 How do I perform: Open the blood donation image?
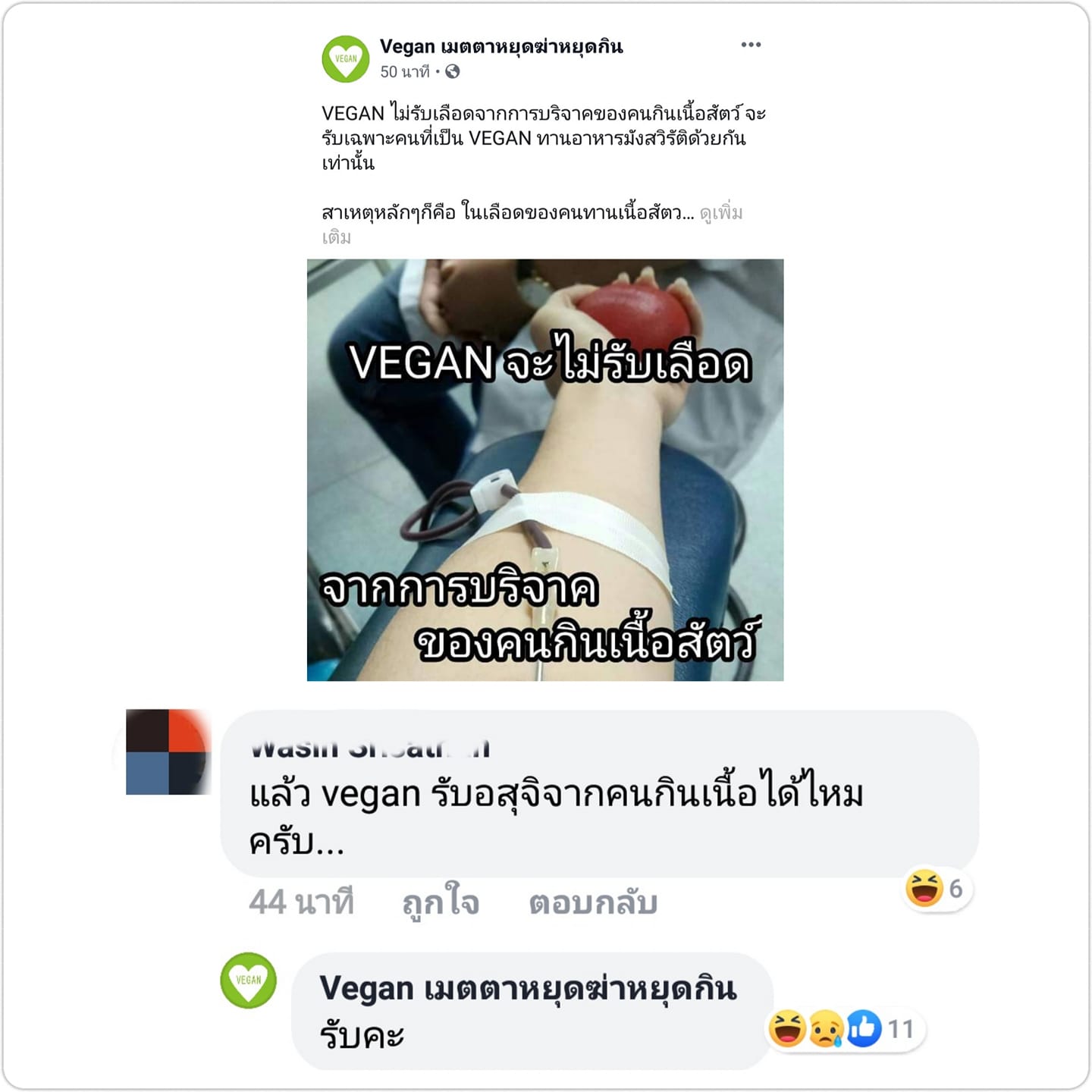tap(545, 470)
